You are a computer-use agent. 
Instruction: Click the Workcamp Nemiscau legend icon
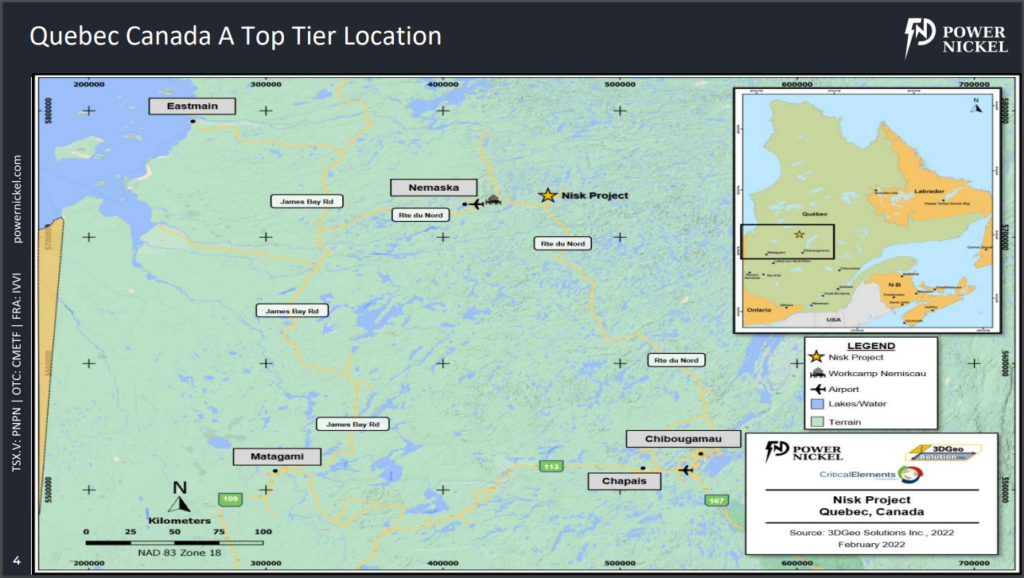pyautogui.click(x=817, y=373)
